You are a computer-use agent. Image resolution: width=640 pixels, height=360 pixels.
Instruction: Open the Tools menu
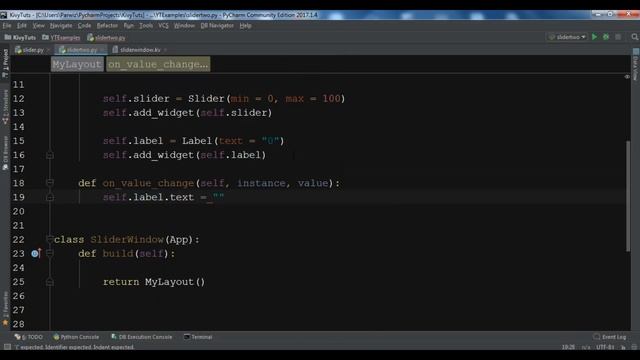point(146,25)
